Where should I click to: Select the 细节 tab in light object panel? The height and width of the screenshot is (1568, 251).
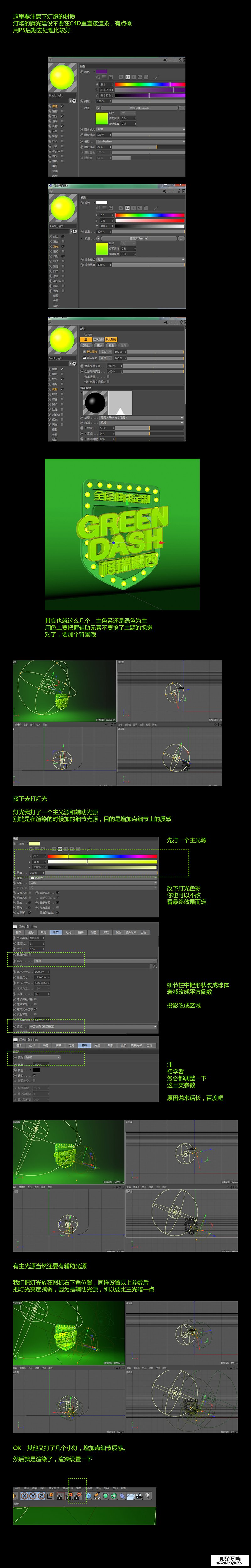pos(57,932)
